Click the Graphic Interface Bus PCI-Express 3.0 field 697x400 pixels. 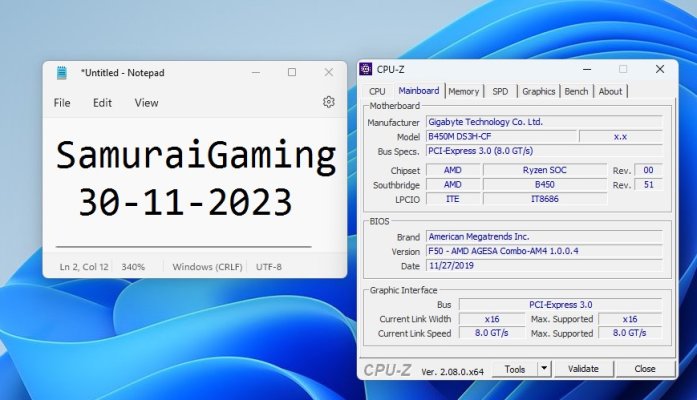[x=561, y=304]
